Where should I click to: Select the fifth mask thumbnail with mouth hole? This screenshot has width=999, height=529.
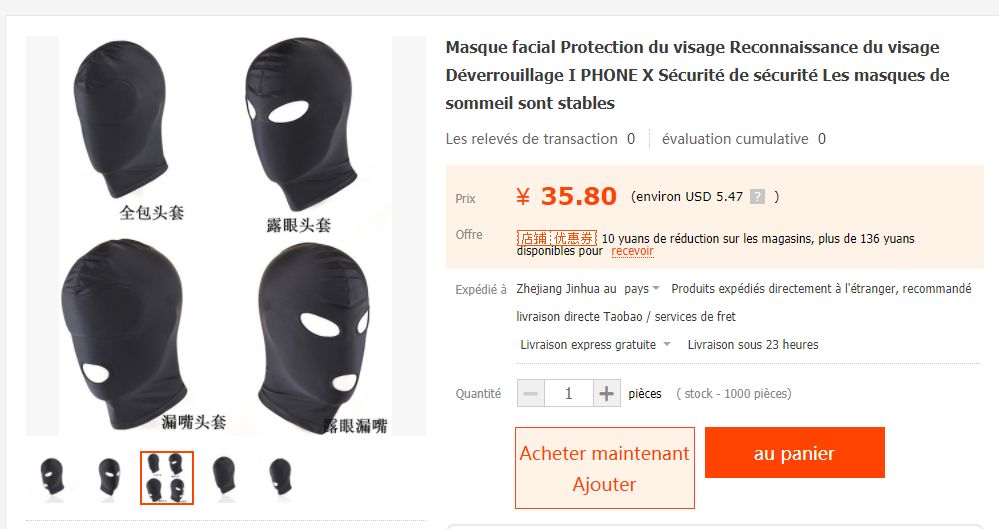[x=280, y=477]
